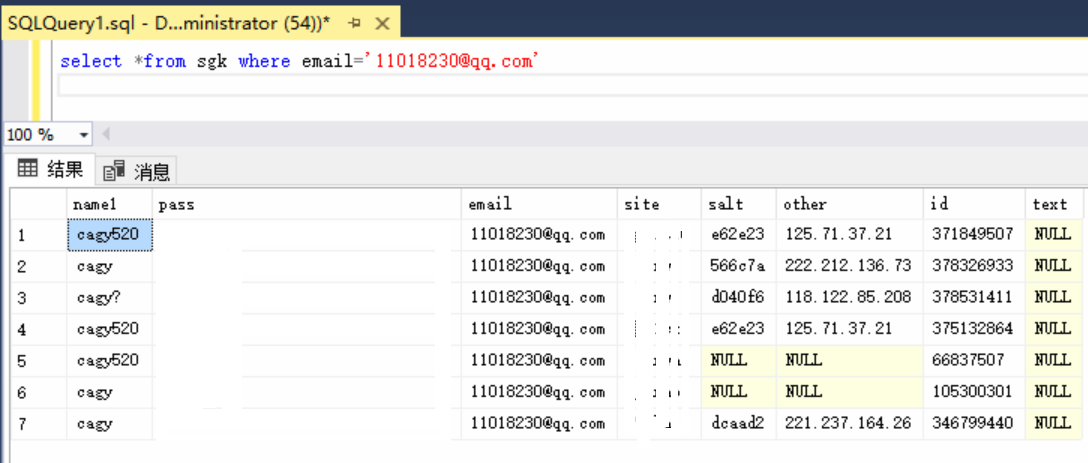Open the 100 % zoom dropdown
This screenshot has width=1088, height=463.
click(x=84, y=135)
